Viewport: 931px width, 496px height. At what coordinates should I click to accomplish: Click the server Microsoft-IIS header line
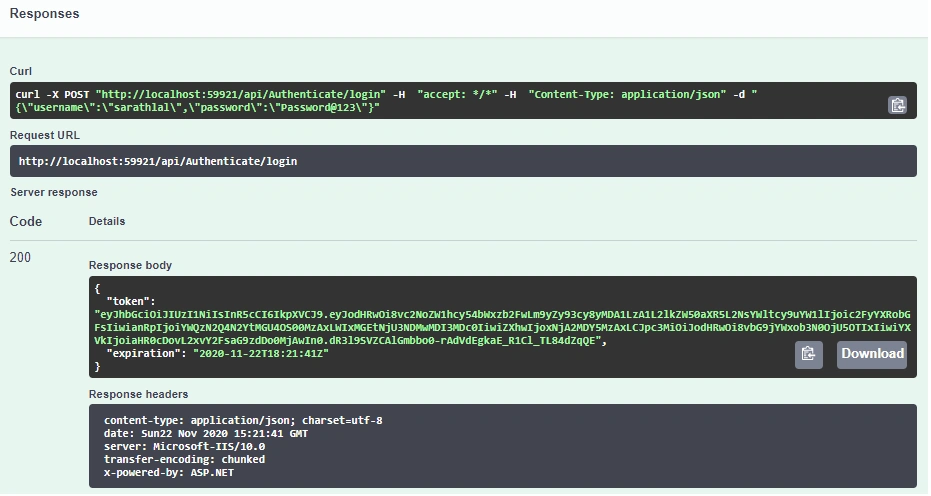tap(185, 447)
